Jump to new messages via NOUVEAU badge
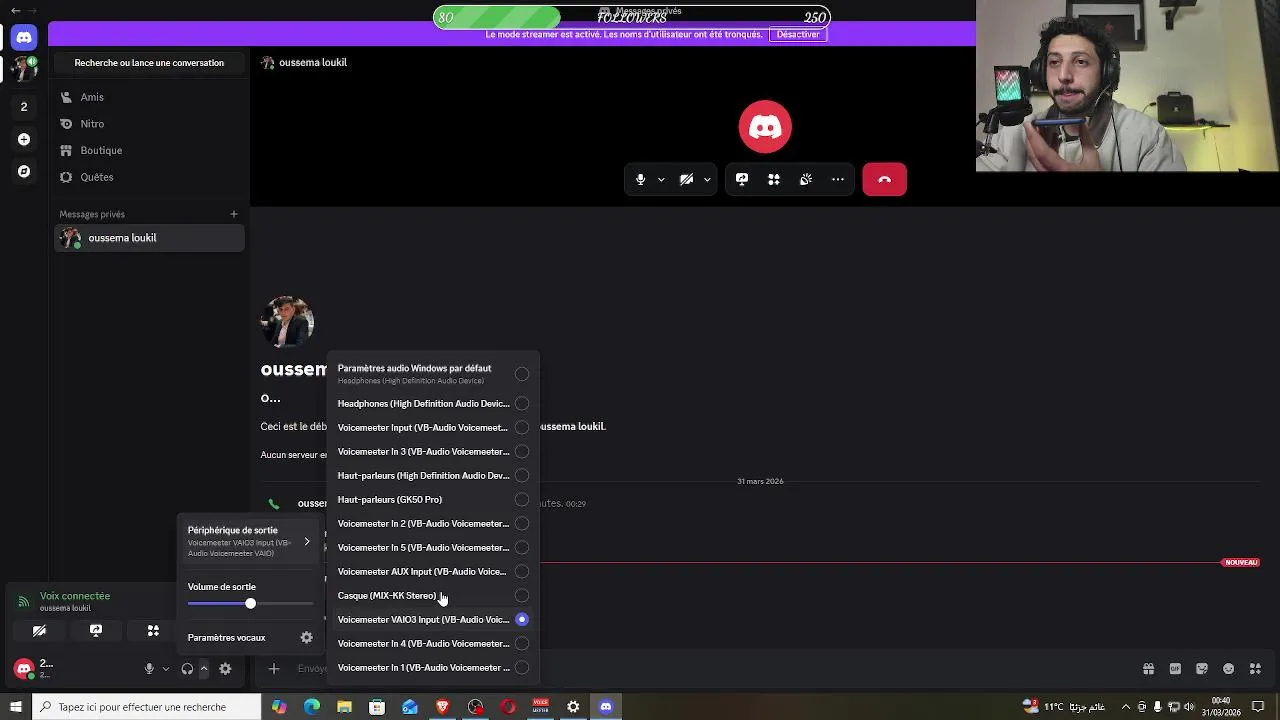1280x720 pixels. (x=1240, y=562)
